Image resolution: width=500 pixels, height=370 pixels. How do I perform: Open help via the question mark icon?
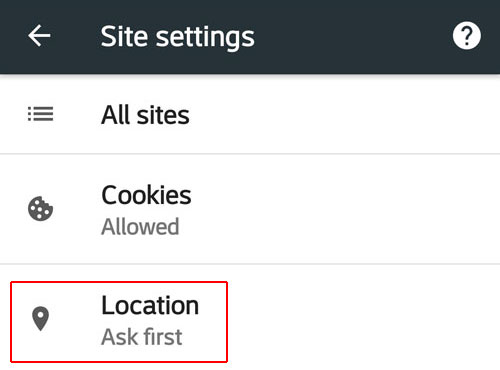(466, 36)
